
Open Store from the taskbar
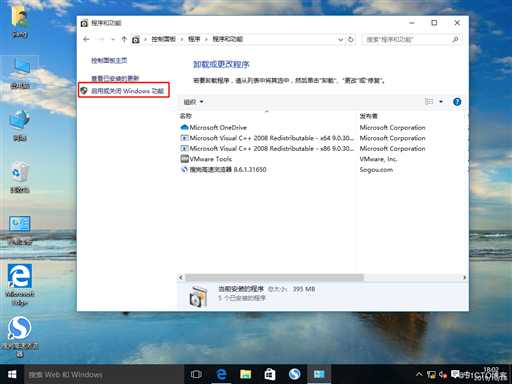[x=270, y=374]
